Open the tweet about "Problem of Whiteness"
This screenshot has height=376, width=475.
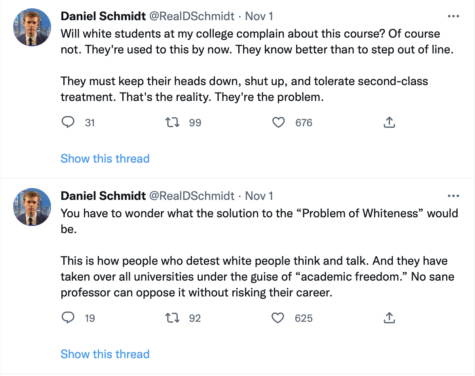[259, 253]
